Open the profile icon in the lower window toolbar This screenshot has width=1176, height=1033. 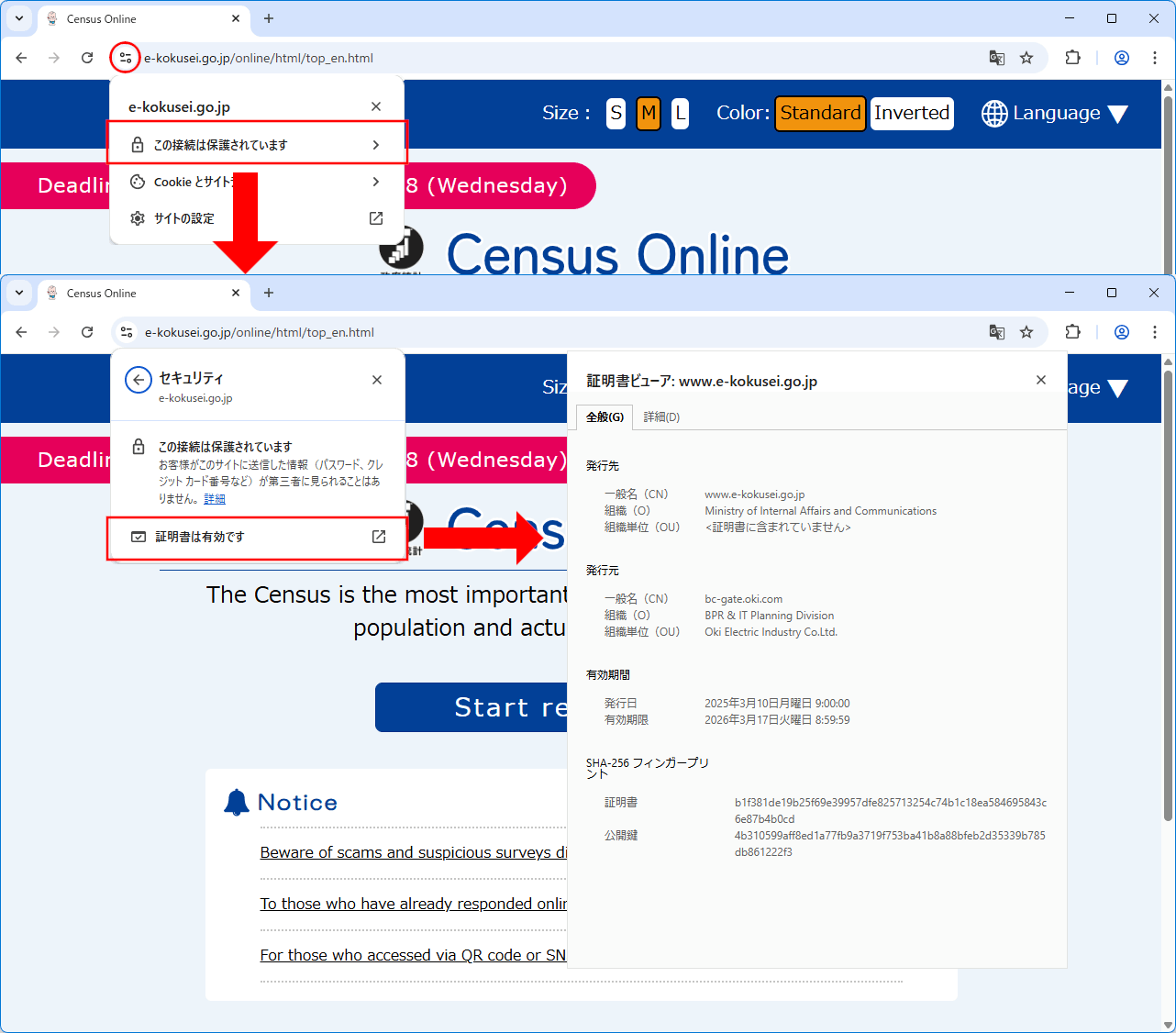[x=1121, y=332]
